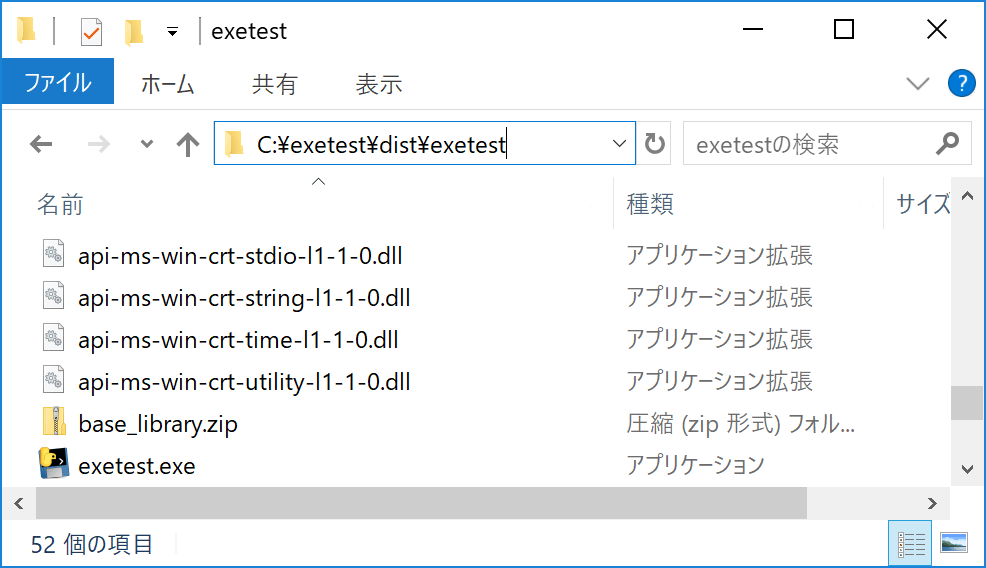The image size is (986, 568).
Task: Switch to the ホーム ribbon tab
Action: tap(167, 84)
